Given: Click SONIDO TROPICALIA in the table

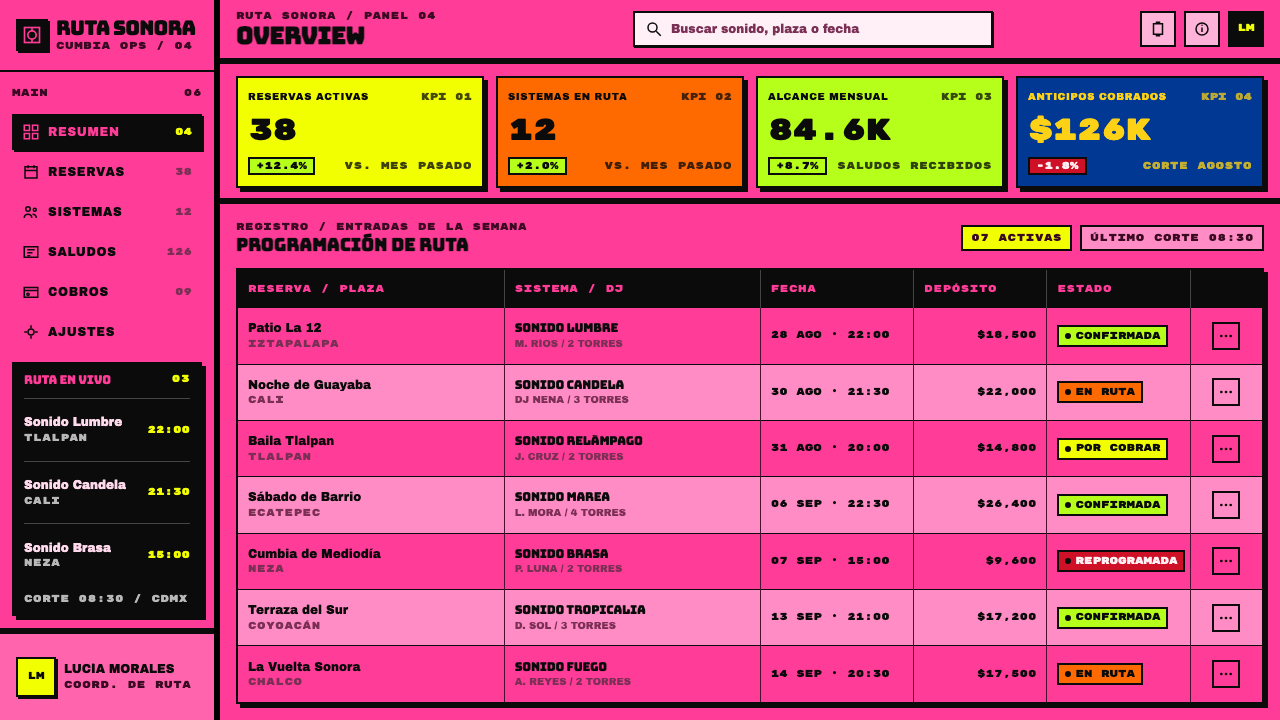Looking at the screenshot, I should (580, 610).
